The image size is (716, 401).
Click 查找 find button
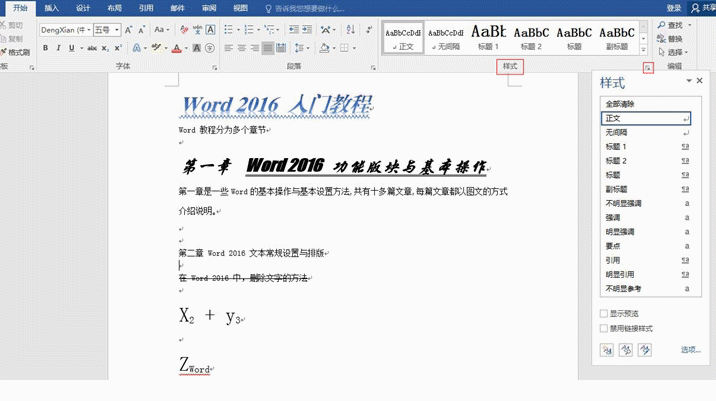click(x=671, y=25)
